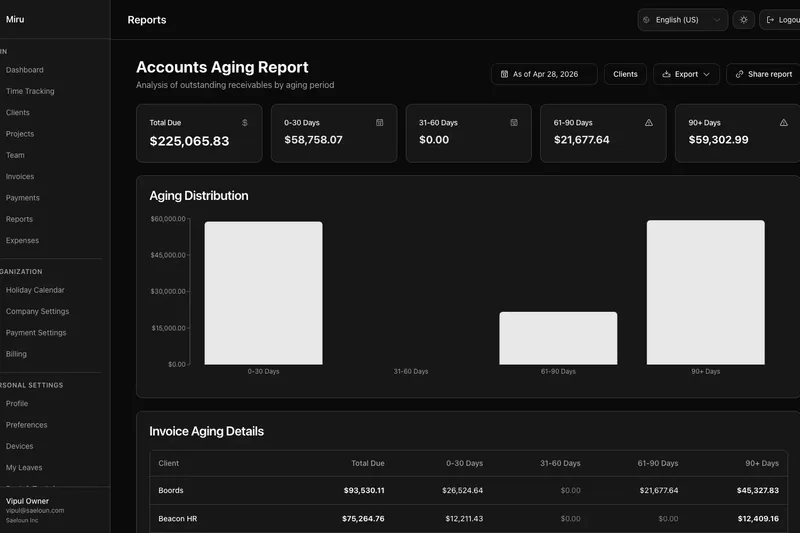Click the 90+ Days table column header

762,463
